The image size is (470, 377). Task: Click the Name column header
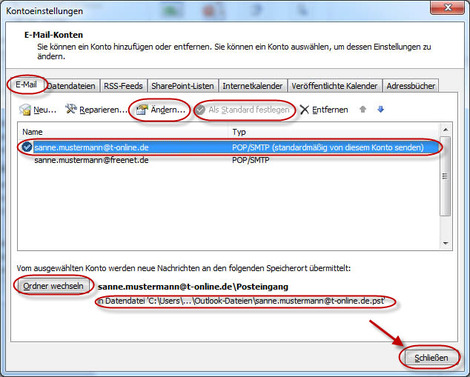click(x=123, y=132)
